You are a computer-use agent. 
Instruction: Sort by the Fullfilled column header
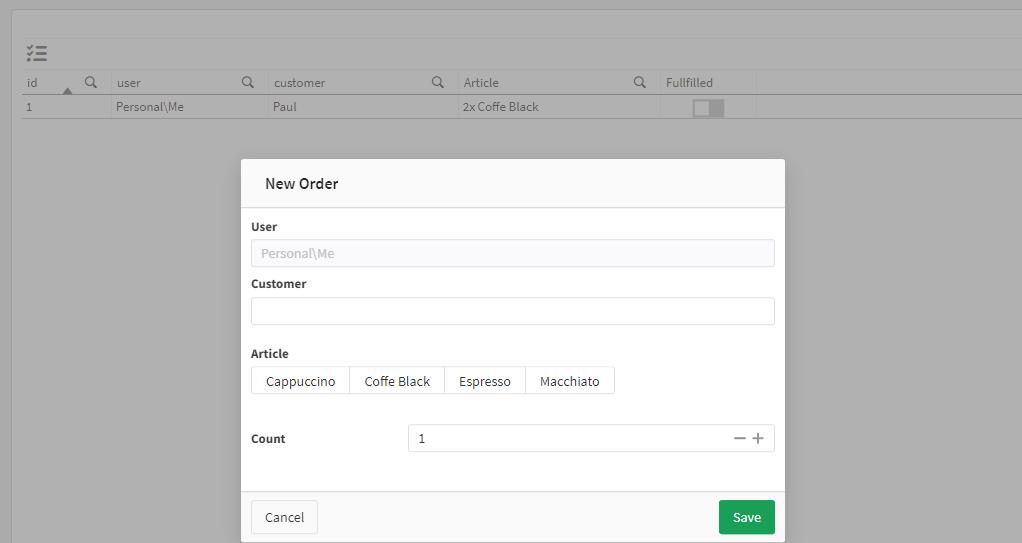[689, 83]
